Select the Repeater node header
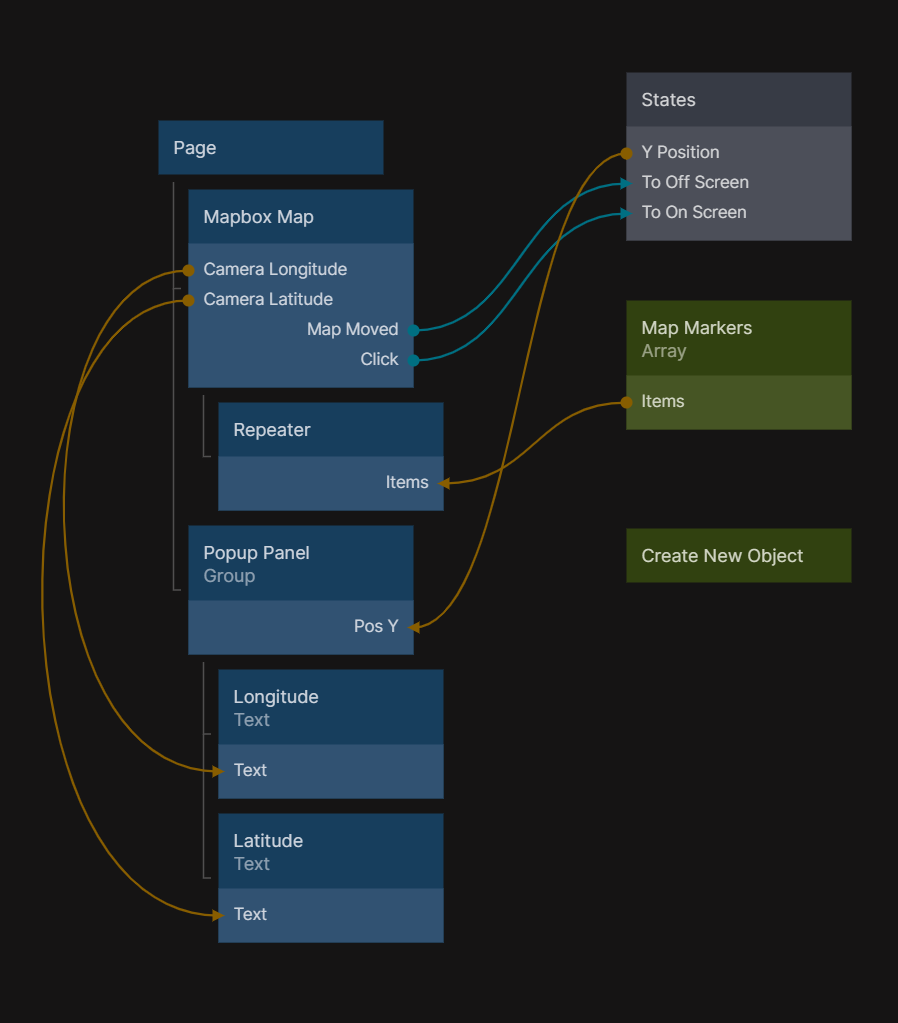The image size is (898, 1023). click(330, 430)
